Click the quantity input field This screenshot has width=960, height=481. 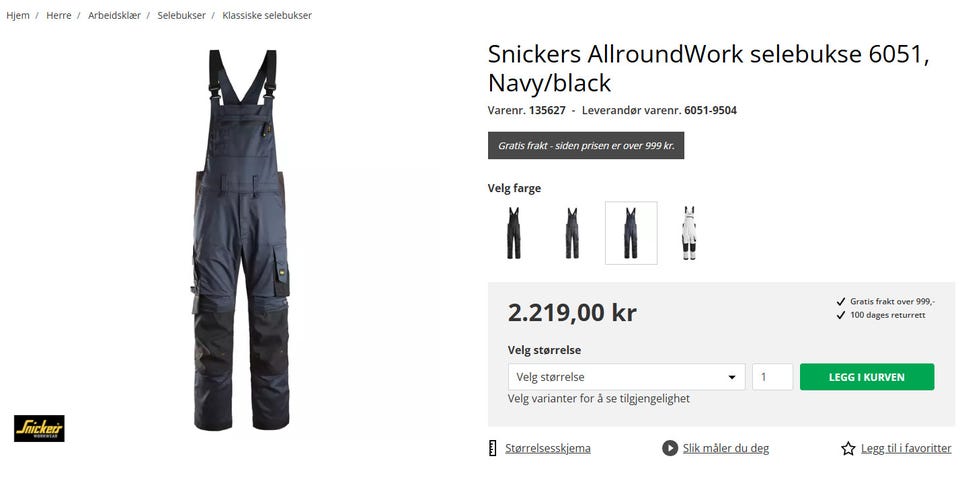point(773,377)
